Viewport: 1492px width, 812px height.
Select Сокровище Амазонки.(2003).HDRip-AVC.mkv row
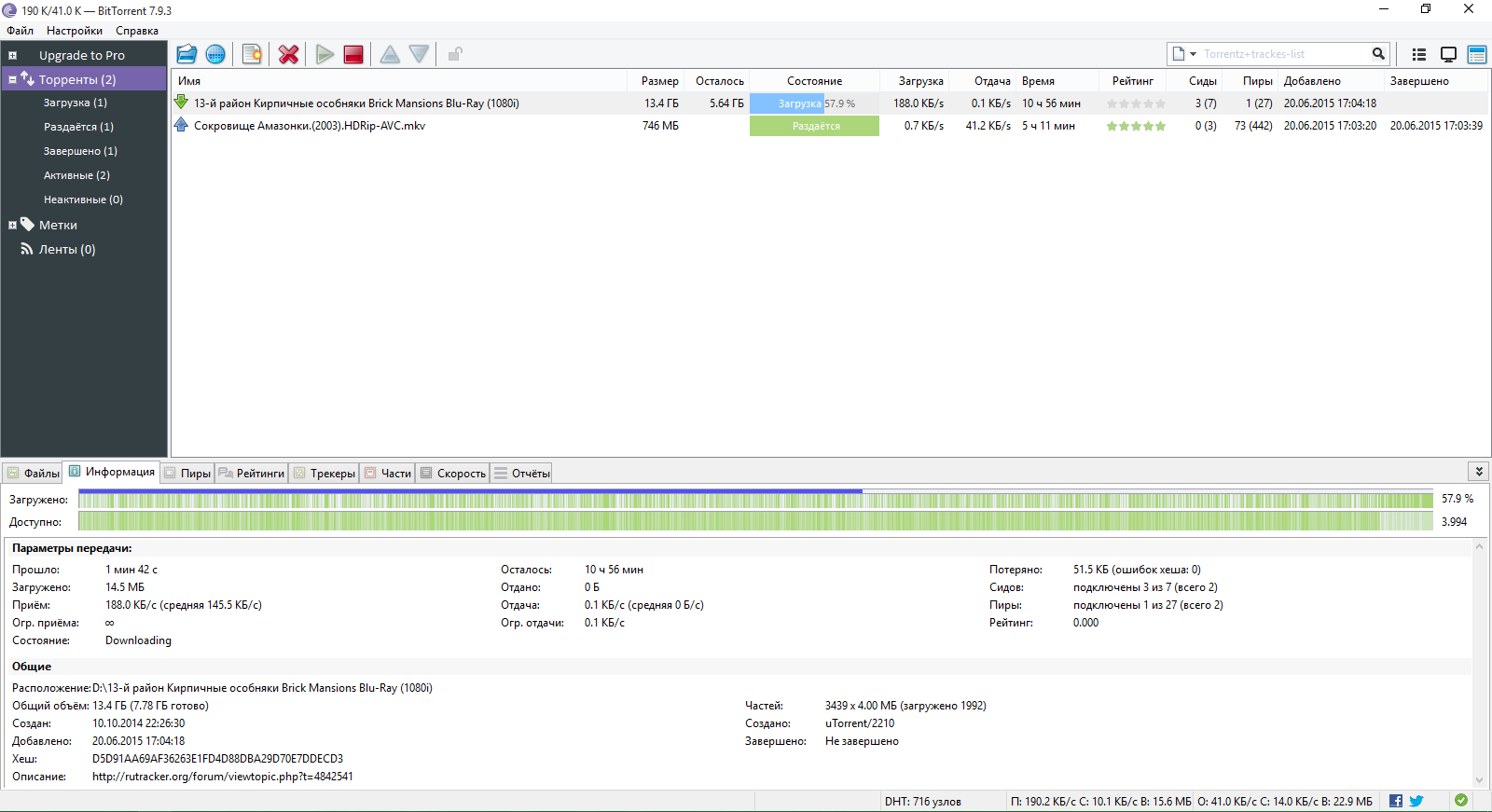(x=829, y=126)
